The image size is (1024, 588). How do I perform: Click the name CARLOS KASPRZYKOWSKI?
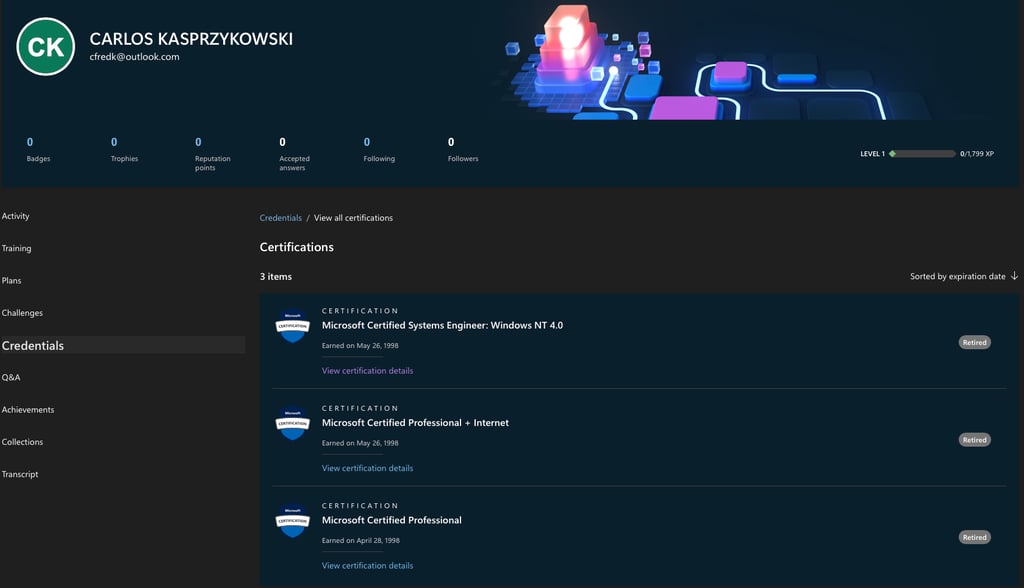(191, 39)
